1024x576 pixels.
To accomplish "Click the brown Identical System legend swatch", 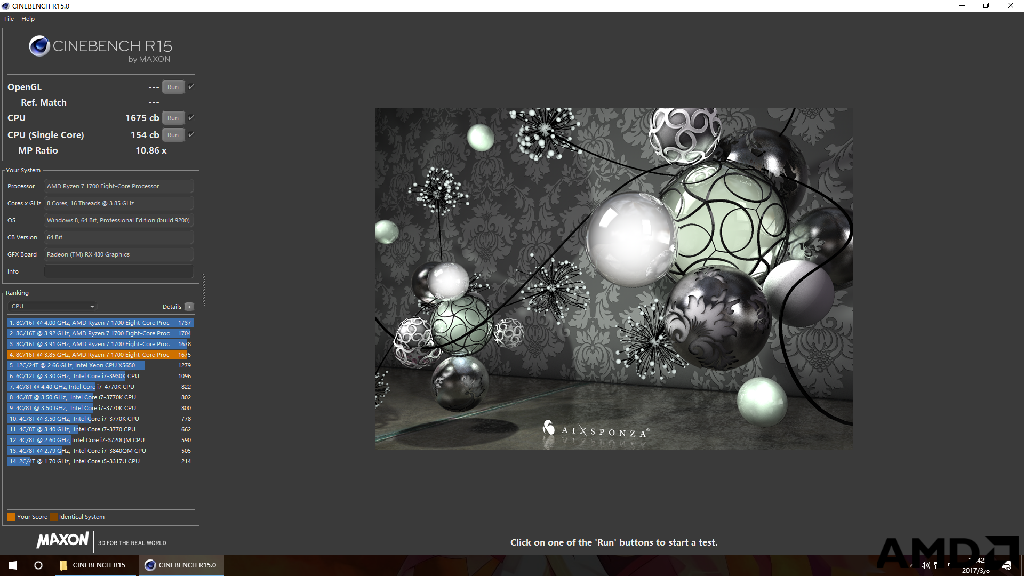I will pos(54,517).
